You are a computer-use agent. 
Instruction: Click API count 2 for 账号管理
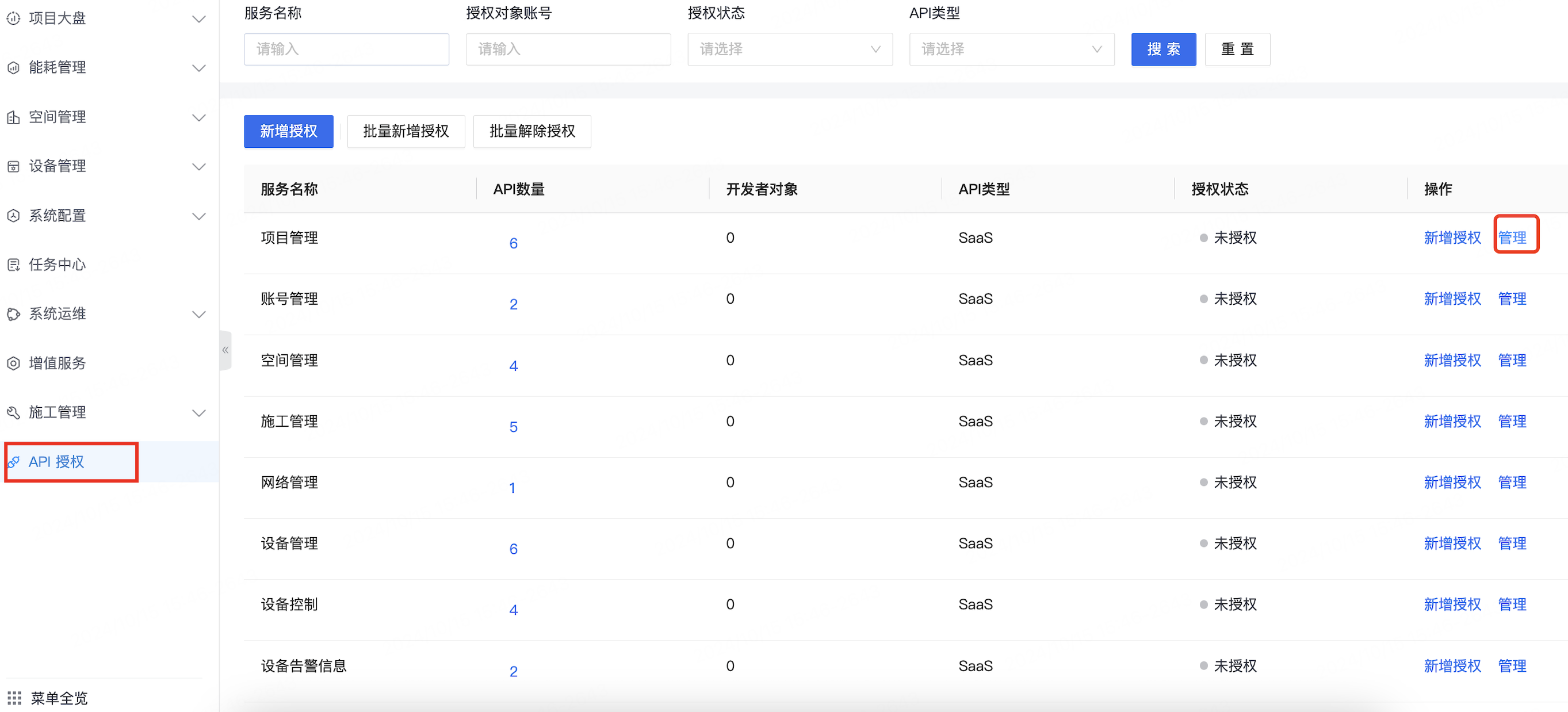(513, 304)
